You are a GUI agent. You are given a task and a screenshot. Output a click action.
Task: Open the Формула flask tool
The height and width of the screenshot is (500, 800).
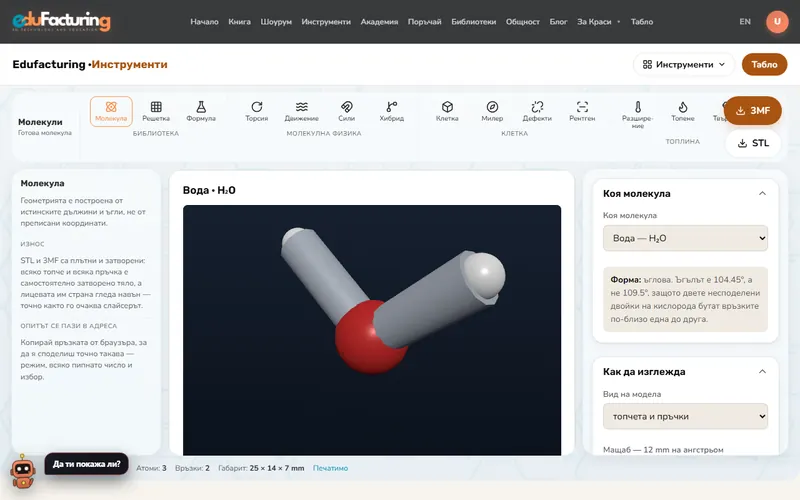tap(201, 111)
